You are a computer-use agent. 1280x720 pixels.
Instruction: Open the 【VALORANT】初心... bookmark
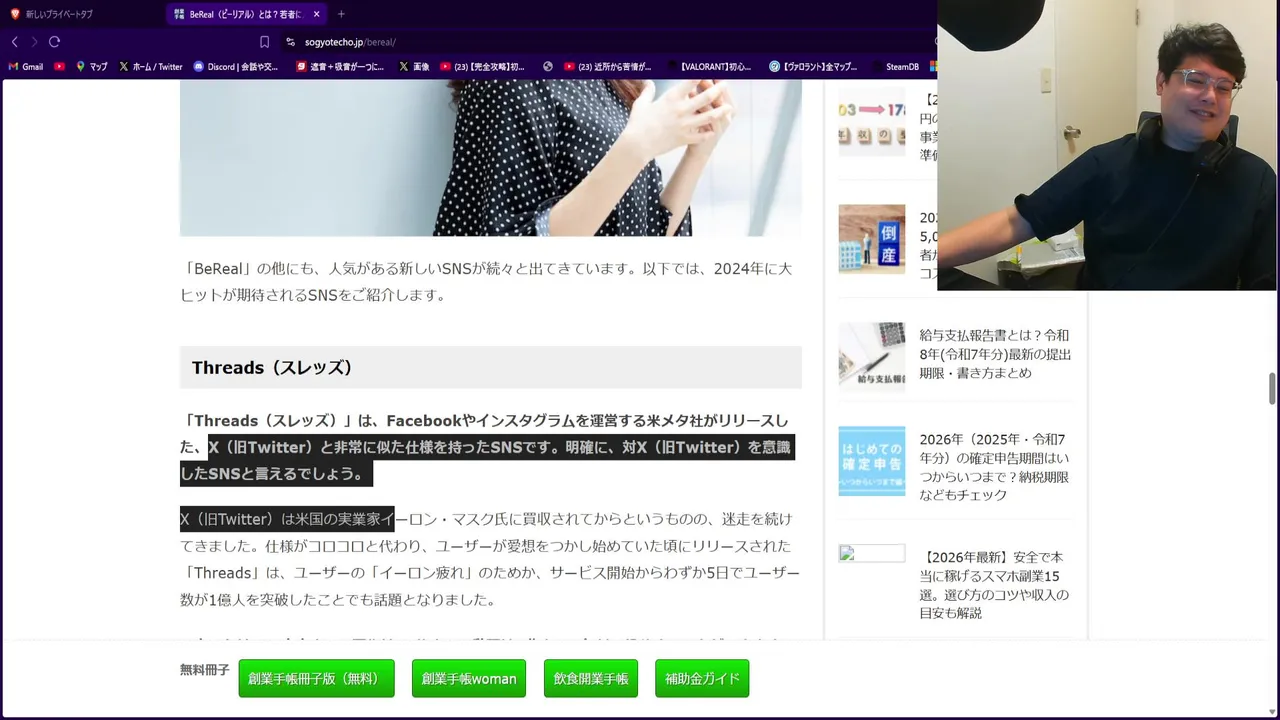coord(708,67)
